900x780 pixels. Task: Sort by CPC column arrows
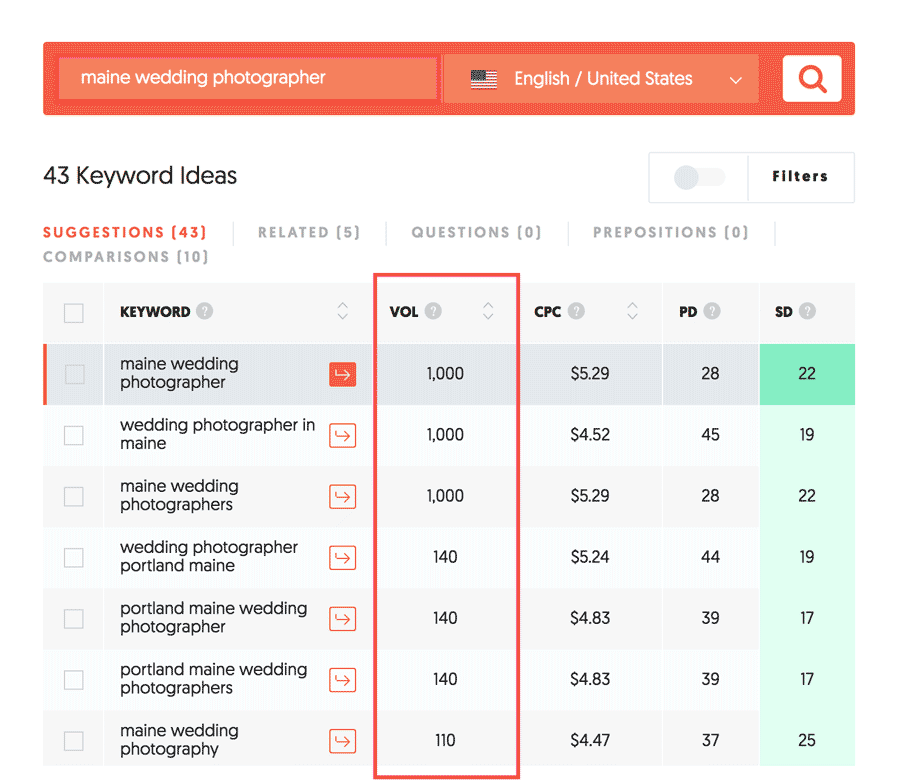(x=632, y=311)
